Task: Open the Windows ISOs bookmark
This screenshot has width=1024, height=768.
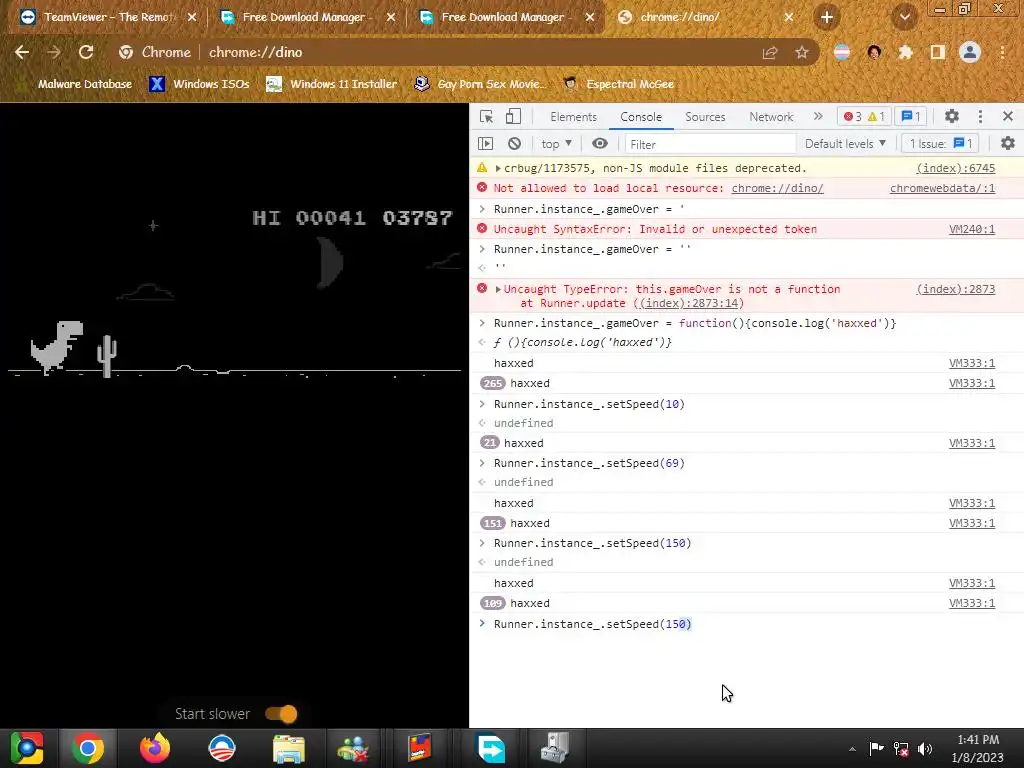Action: 199,84
